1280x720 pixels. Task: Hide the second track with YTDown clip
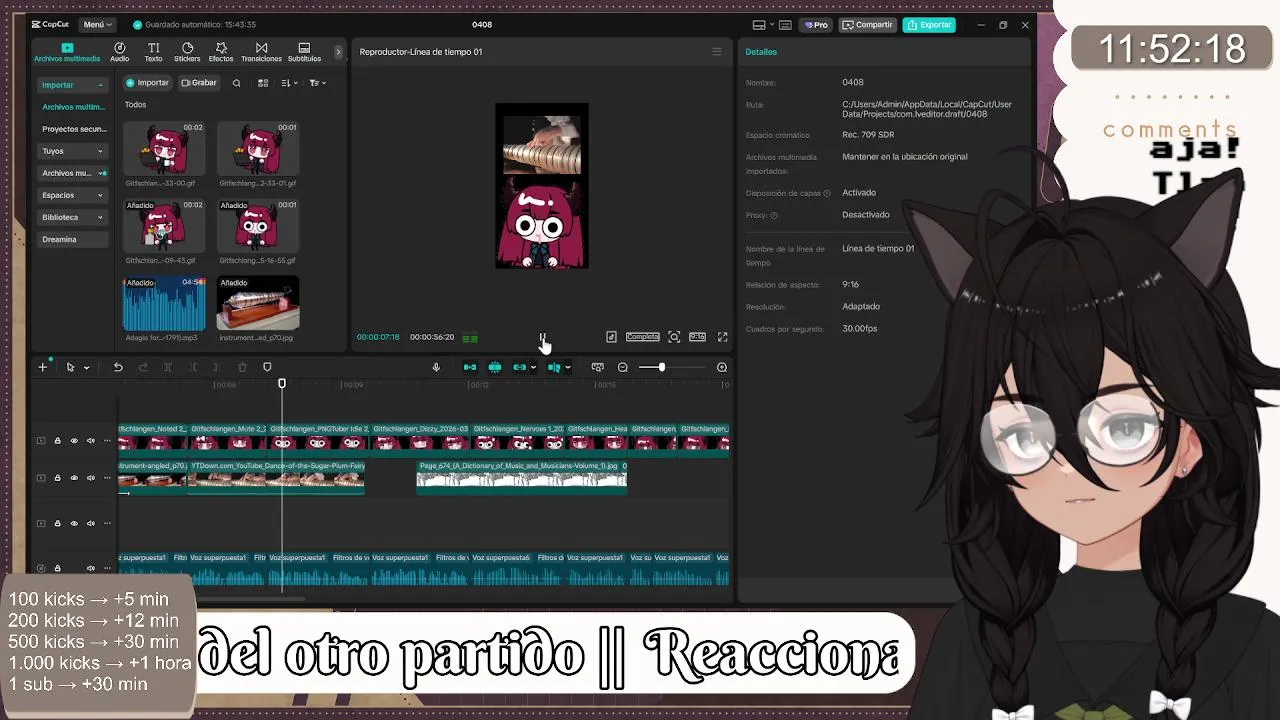point(74,478)
